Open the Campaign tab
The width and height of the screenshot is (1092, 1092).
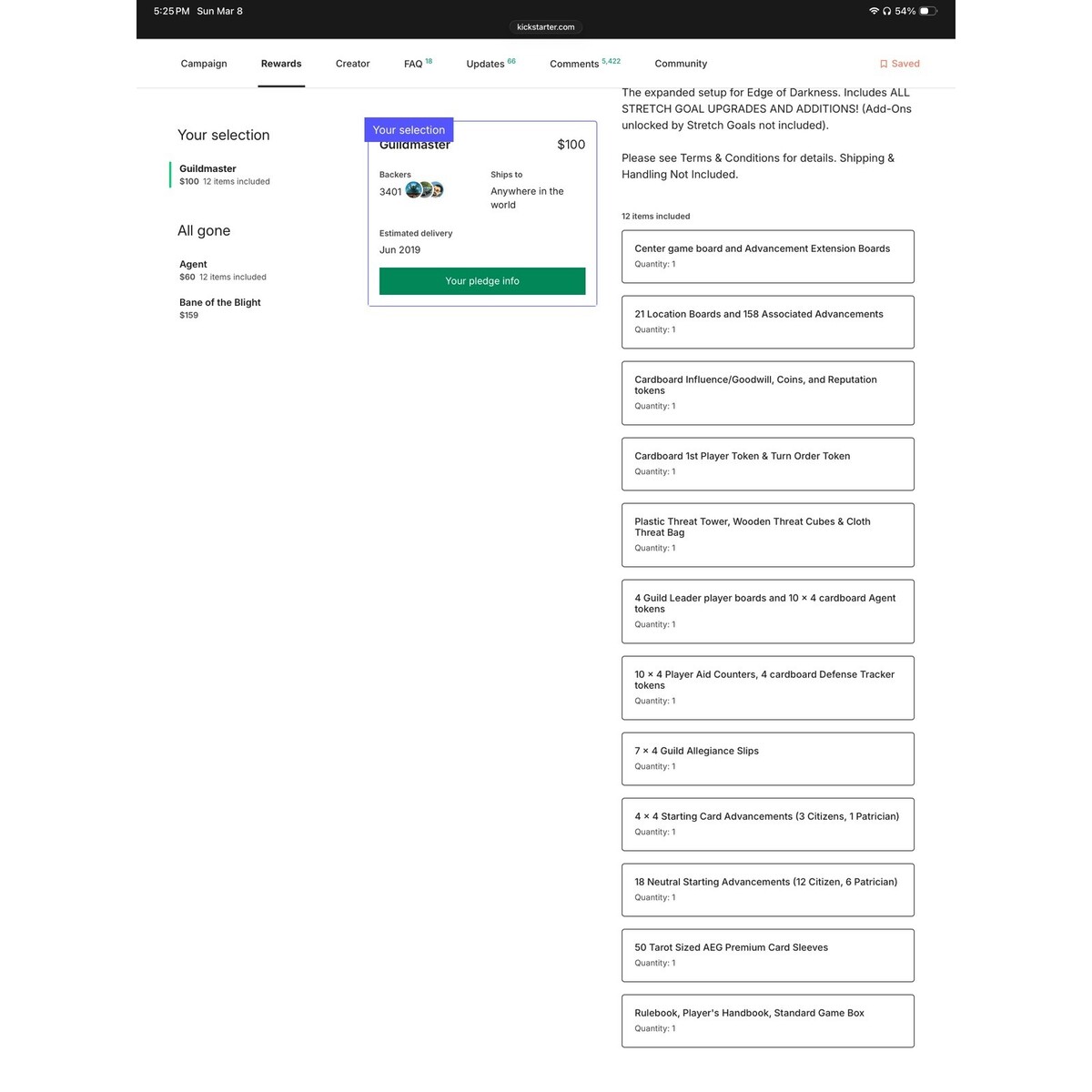[204, 64]
